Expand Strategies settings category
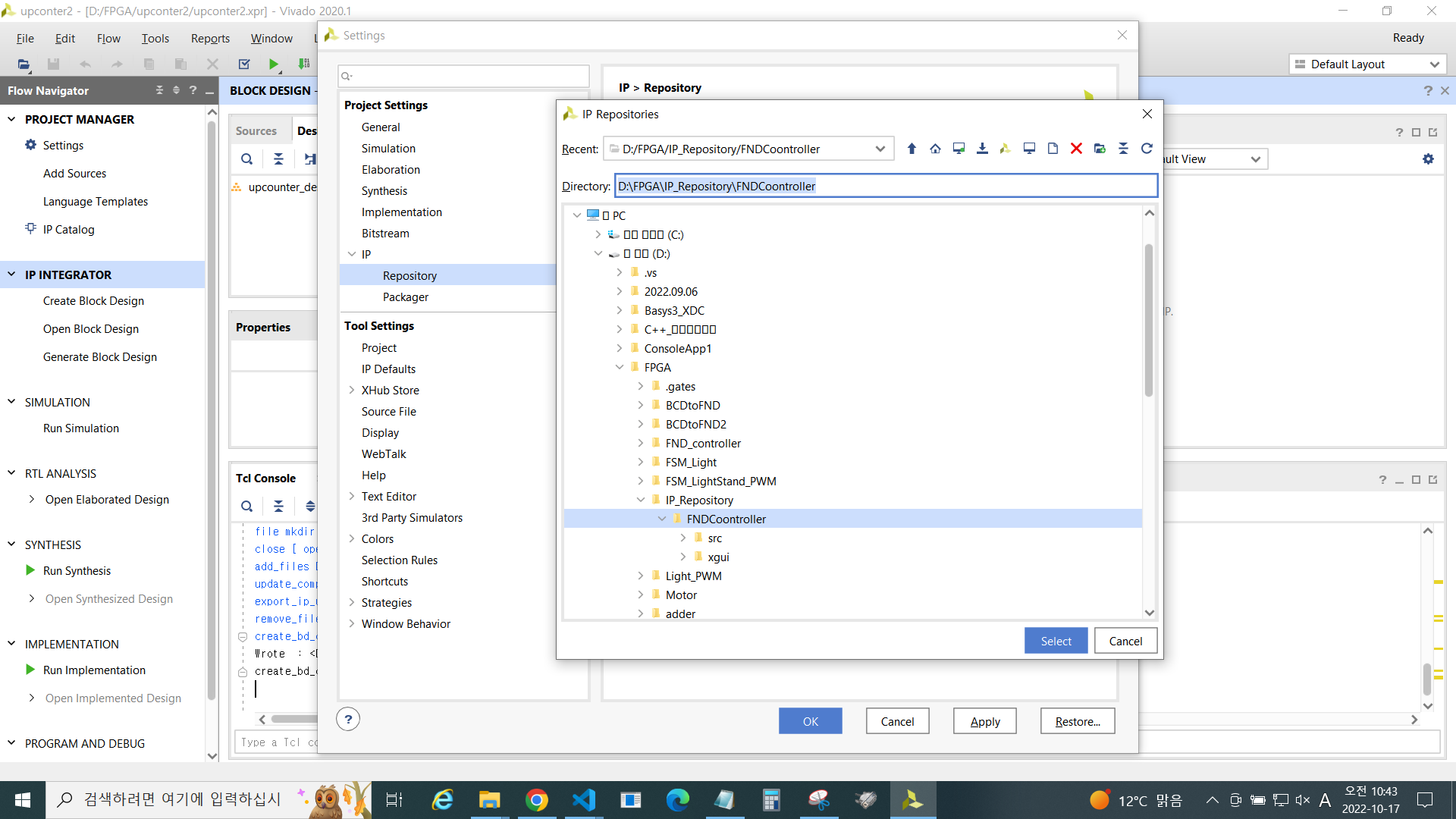 pos(351,602)
